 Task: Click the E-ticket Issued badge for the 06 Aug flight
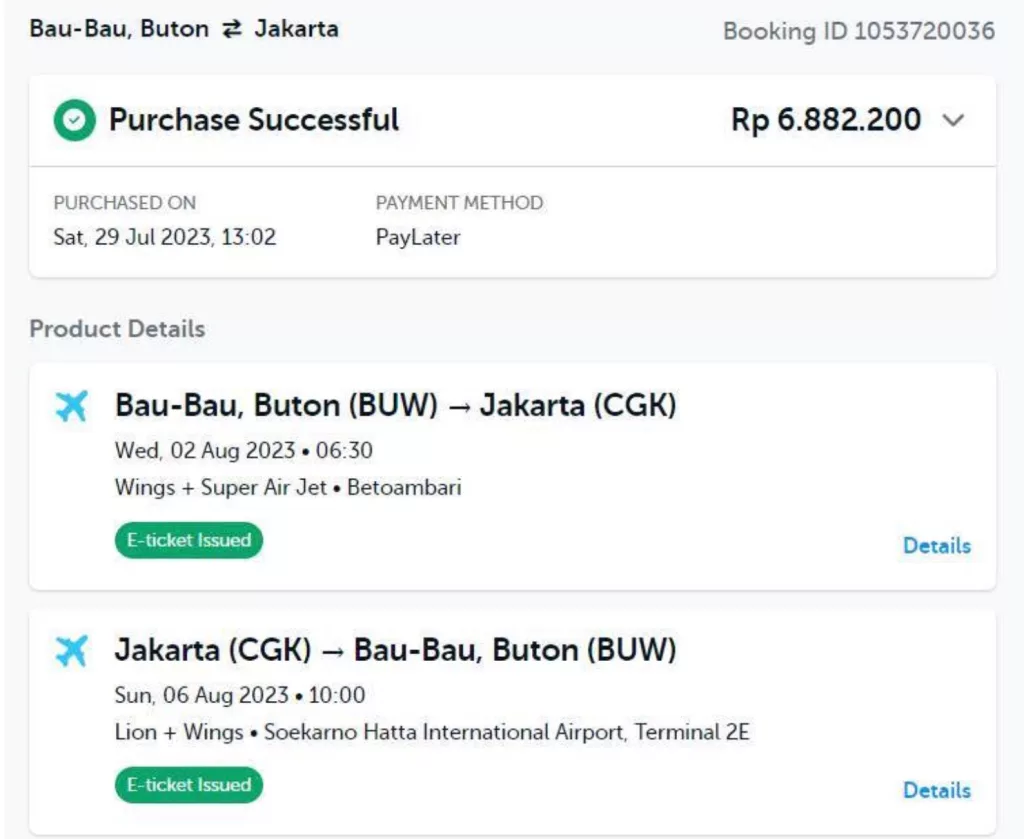(x=189, y=785)
